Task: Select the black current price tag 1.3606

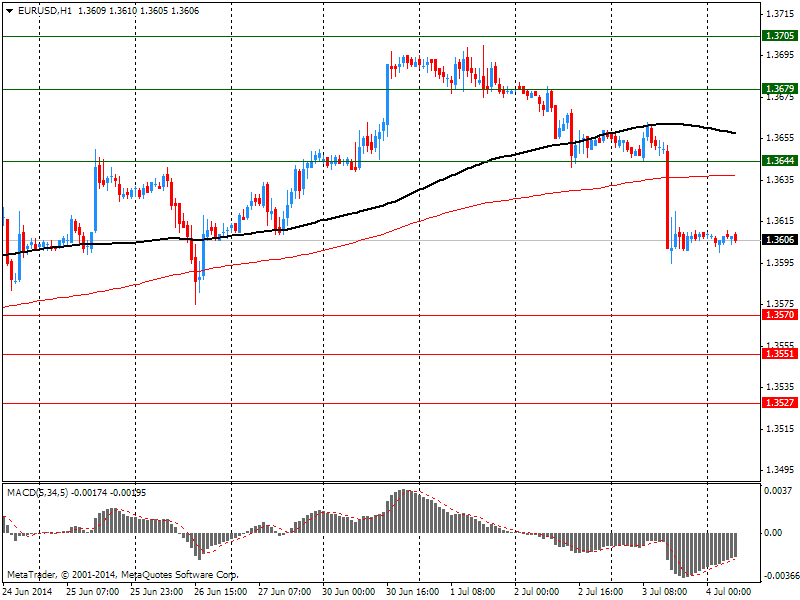Action: coord(779,240)
